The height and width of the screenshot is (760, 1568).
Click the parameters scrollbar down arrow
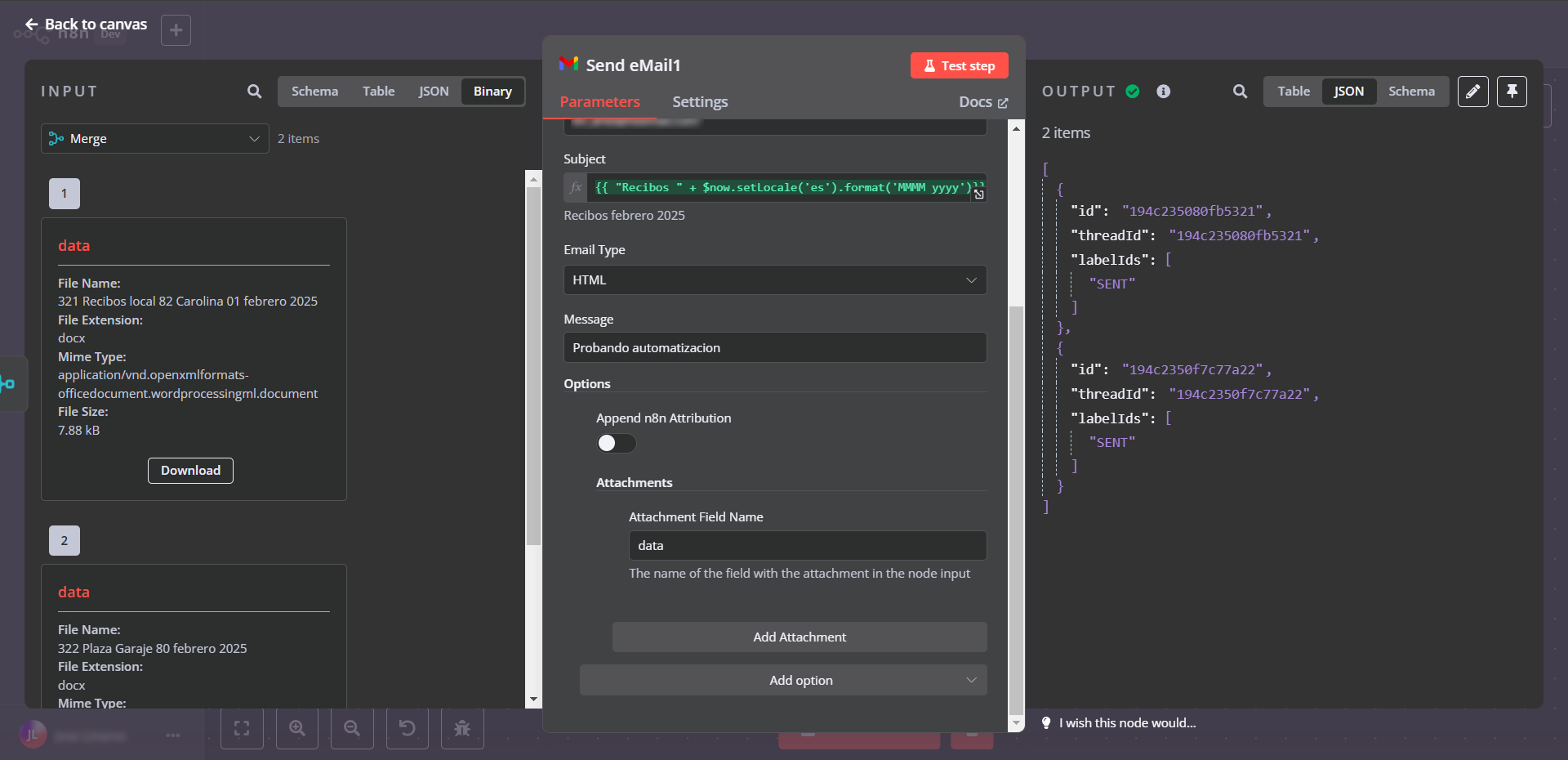[x=1017, y=723]
